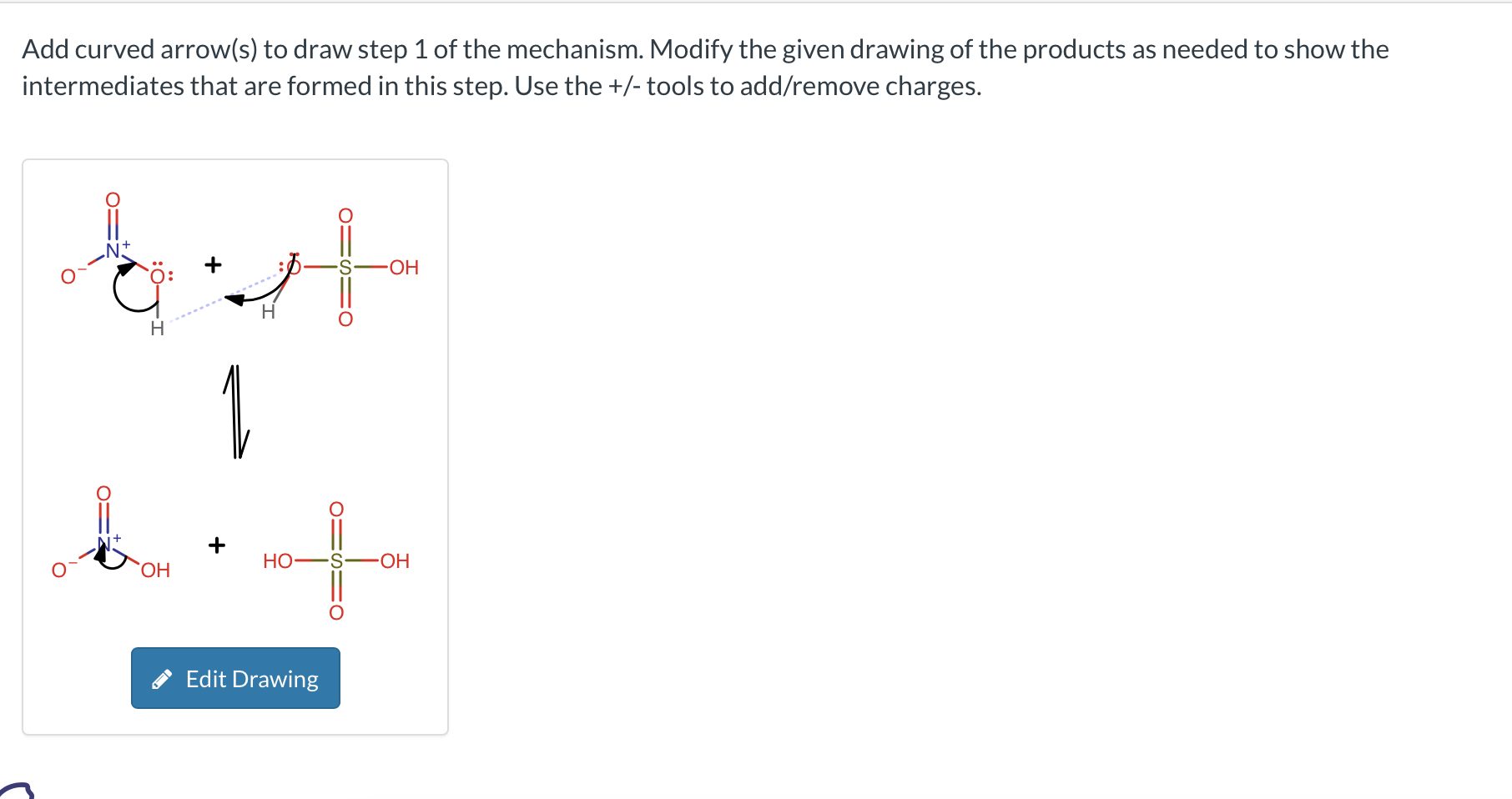
Task: Toggle the positive charge on the nitrogen atom
Action: 125,243
